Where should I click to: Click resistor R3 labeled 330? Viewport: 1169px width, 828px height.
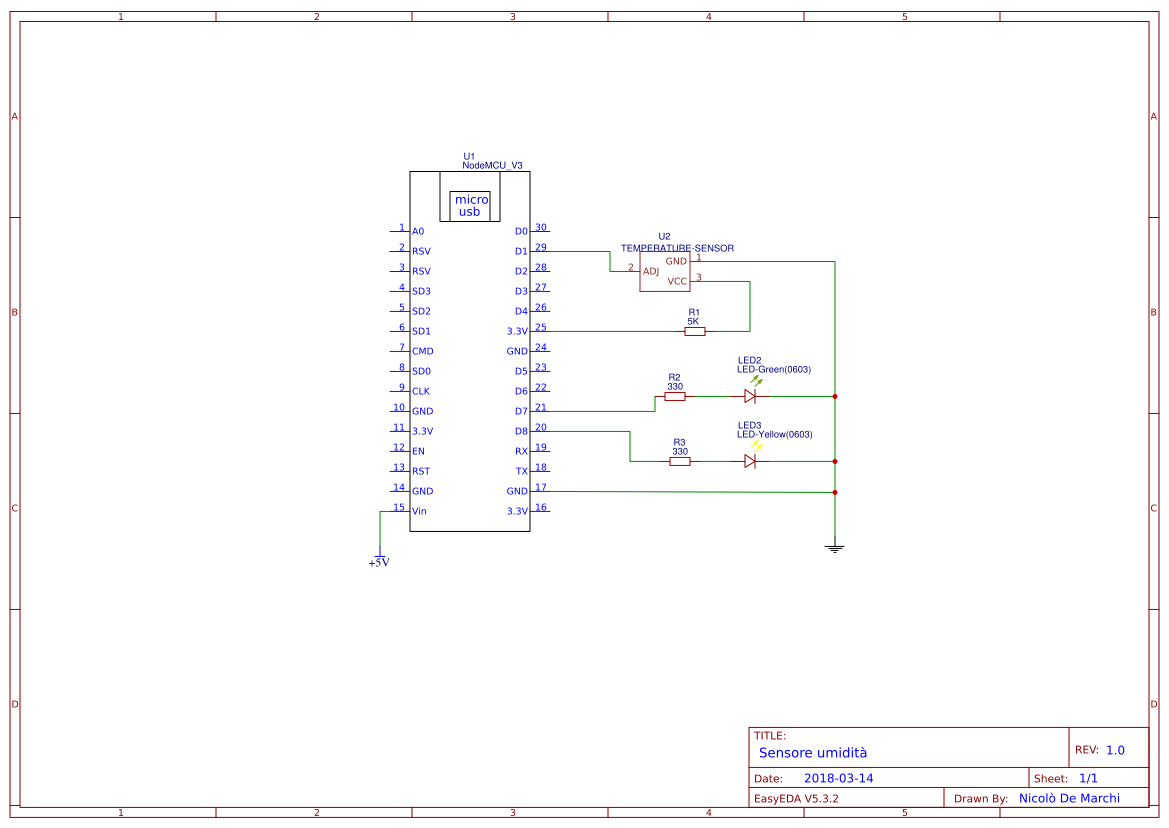tap(679, 462)
